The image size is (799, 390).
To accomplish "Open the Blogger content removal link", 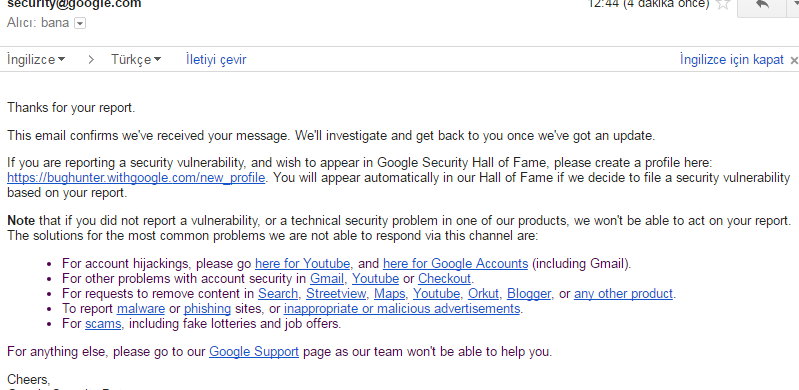I will point(529,294).
